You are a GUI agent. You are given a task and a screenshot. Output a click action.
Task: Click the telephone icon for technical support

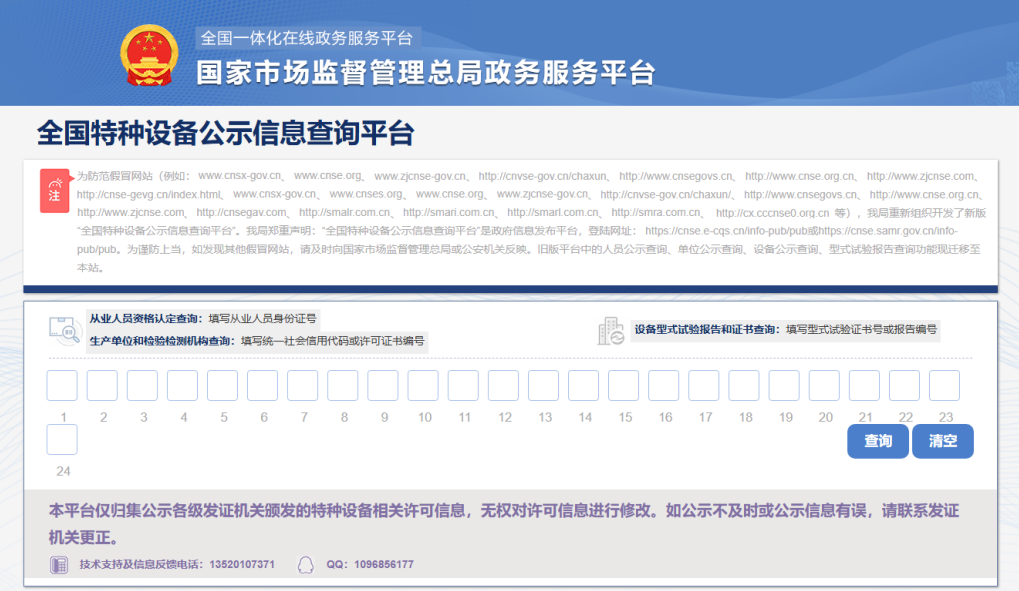59,565
